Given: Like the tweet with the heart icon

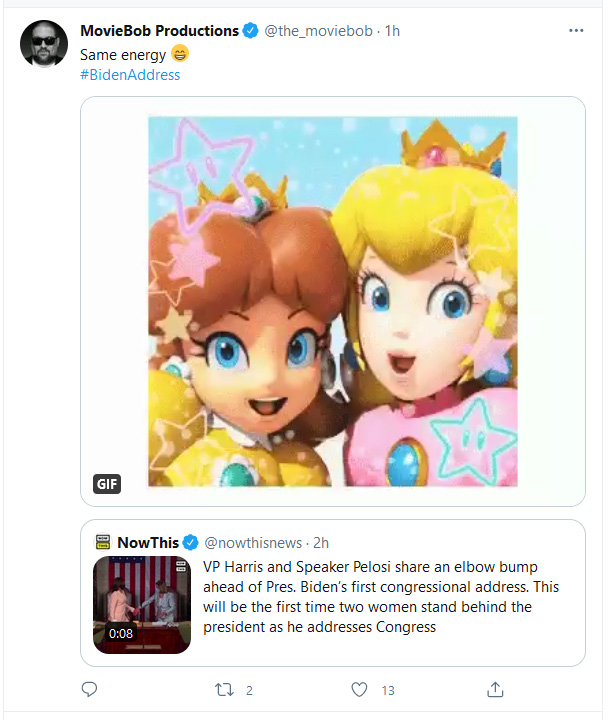Looking at the screenshot, I should pyautogui.click(x=359, y=689).
